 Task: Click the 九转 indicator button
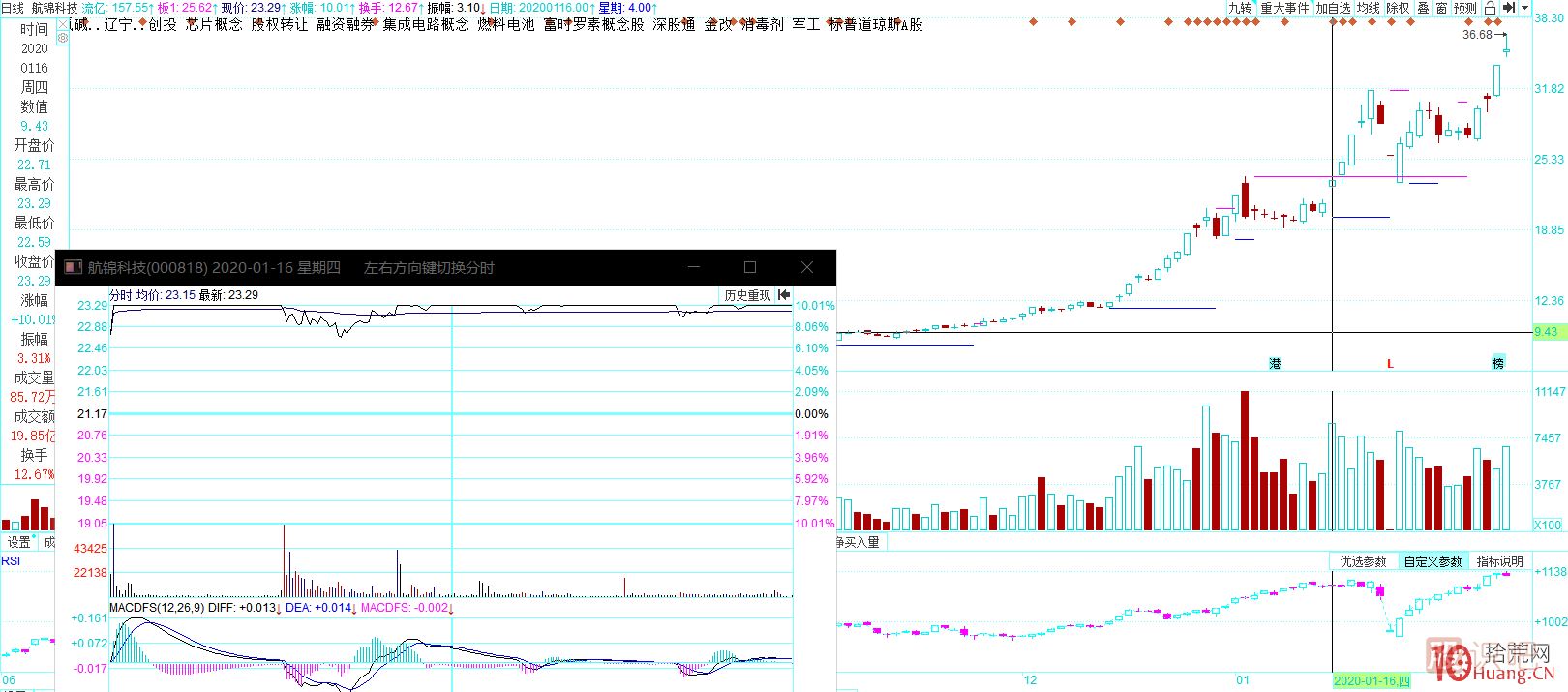pos(1240,8)
